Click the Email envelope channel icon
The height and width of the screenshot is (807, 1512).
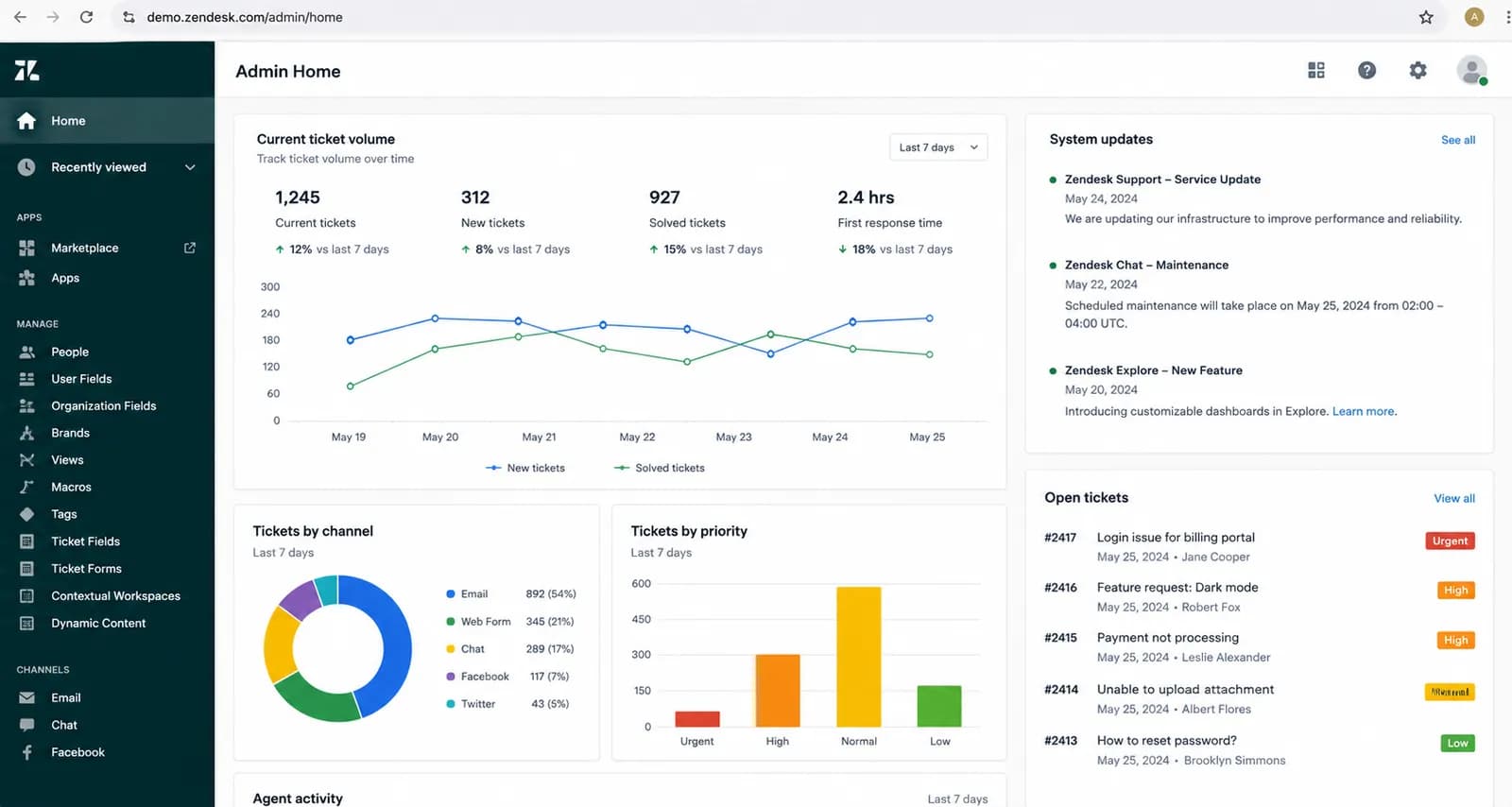point(26,697)
